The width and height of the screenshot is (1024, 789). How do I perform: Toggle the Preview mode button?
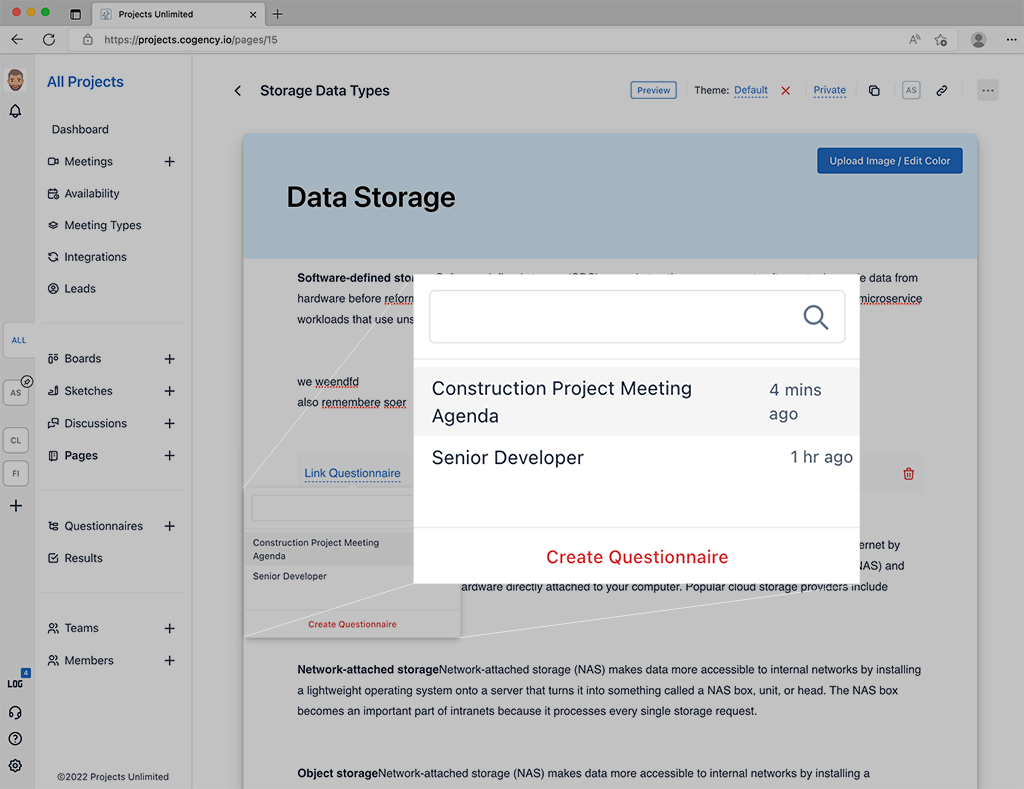653,90
